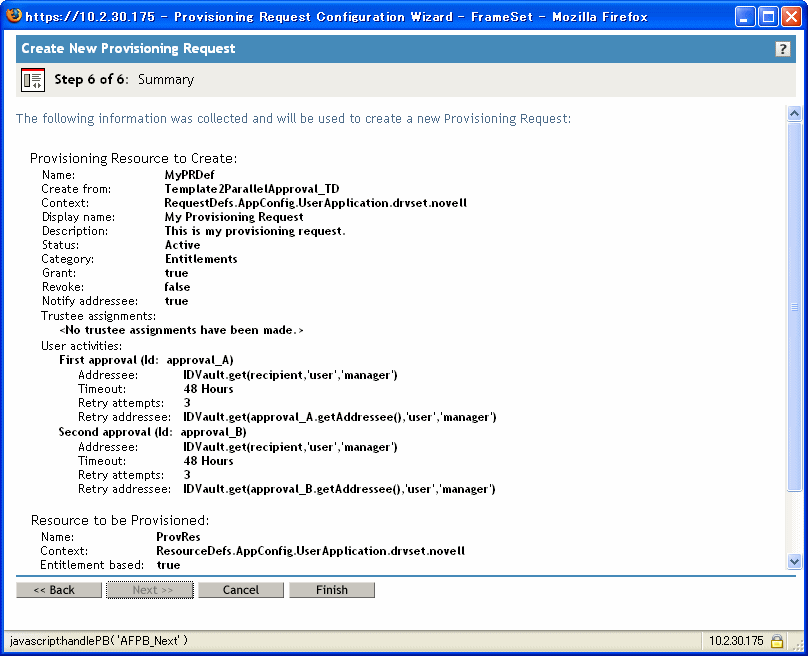Click the Template2ParallelApproval_TD value

pos(252,189)
